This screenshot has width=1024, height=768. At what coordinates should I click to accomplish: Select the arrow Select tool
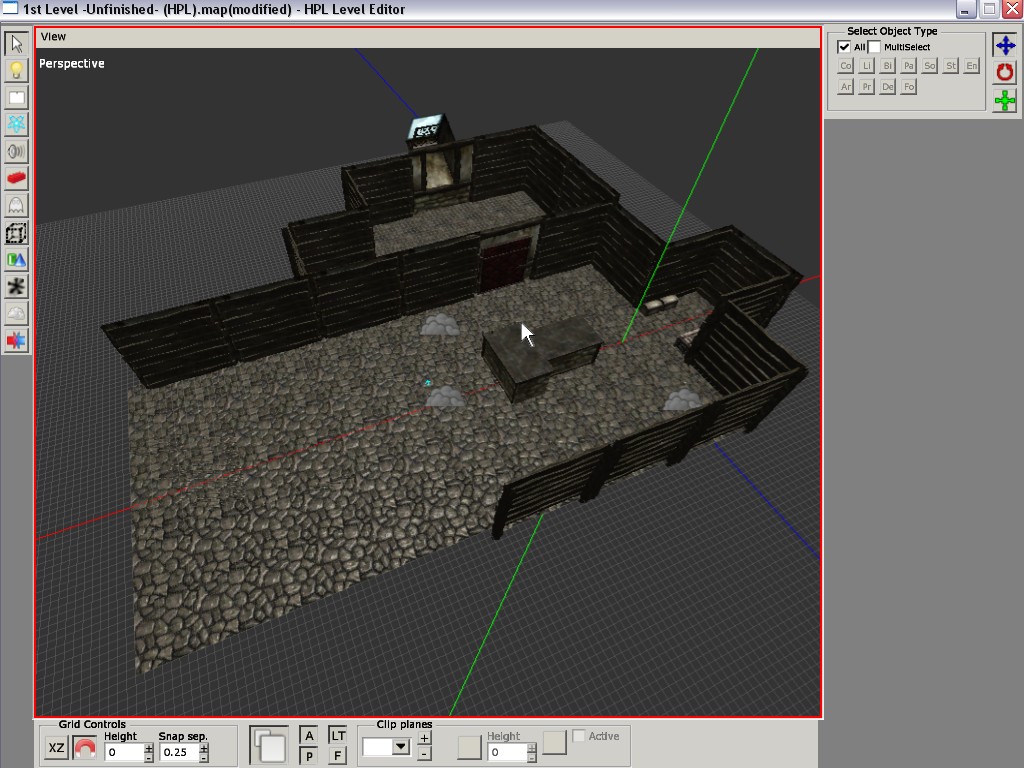pyautogui.click(x=16, y=44)
